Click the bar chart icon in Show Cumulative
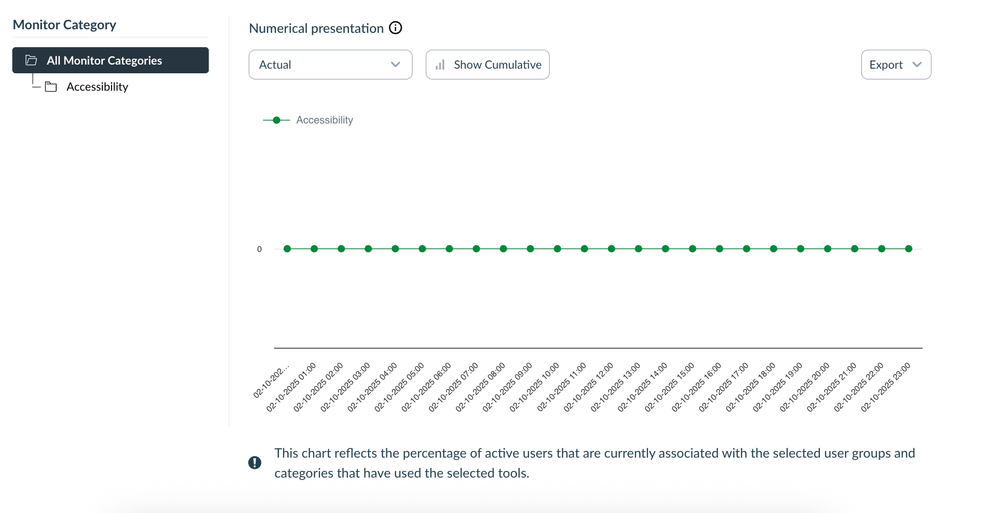The image size is (999, 513). point(440,65)
